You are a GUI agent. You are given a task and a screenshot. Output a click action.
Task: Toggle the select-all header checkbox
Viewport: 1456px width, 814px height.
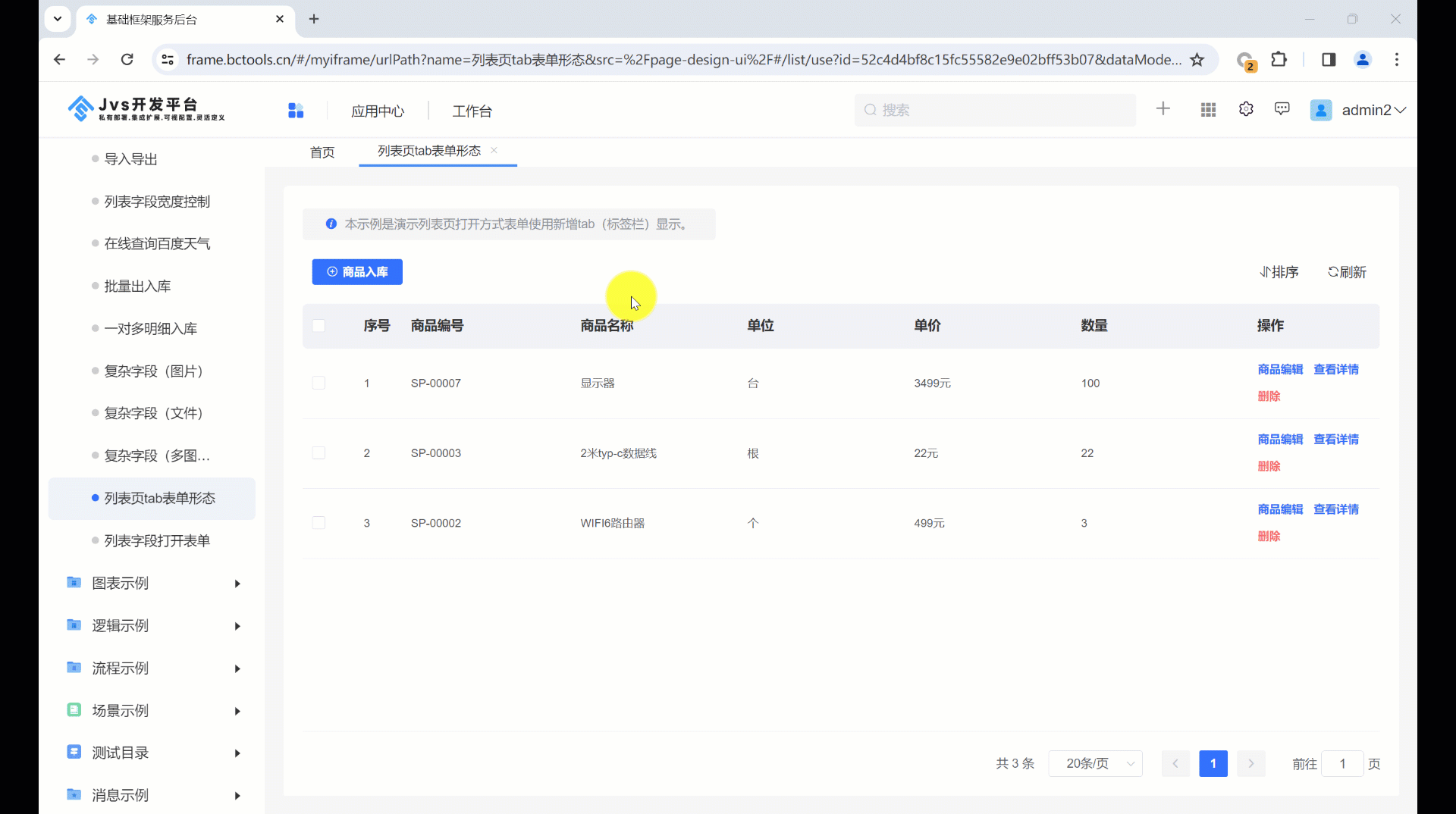click(x=318, y=326)
